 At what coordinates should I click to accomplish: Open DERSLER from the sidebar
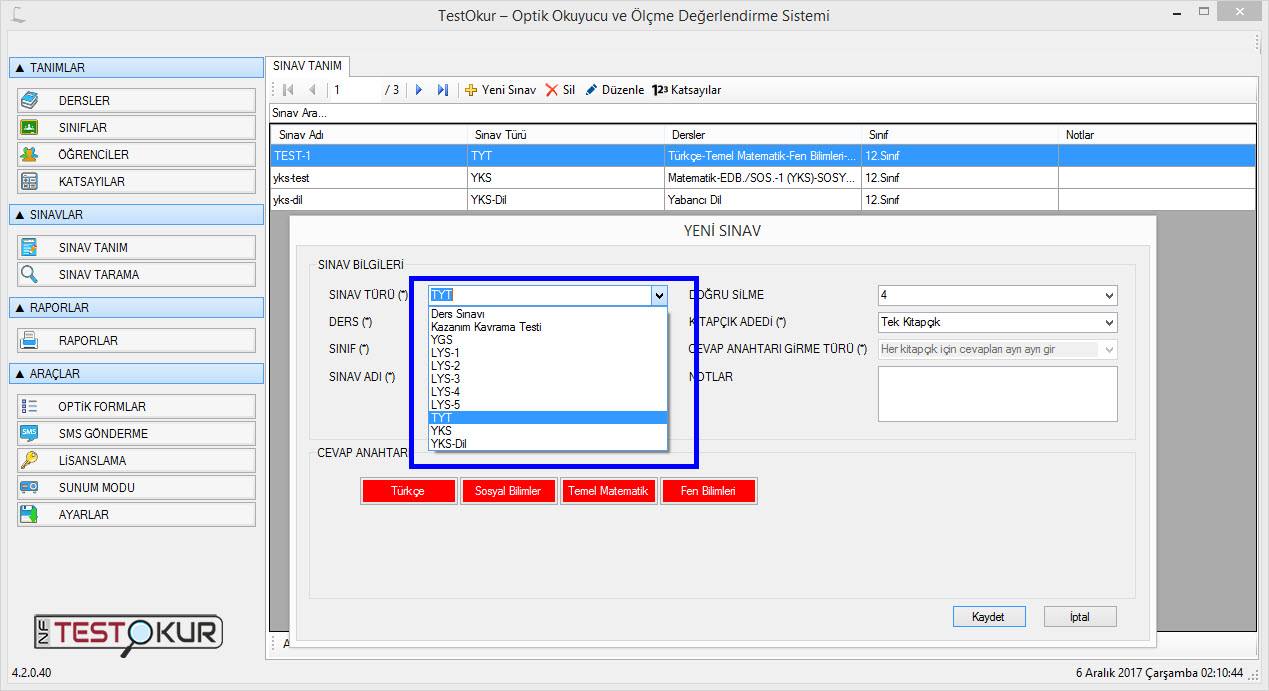[x=136, y=100]
